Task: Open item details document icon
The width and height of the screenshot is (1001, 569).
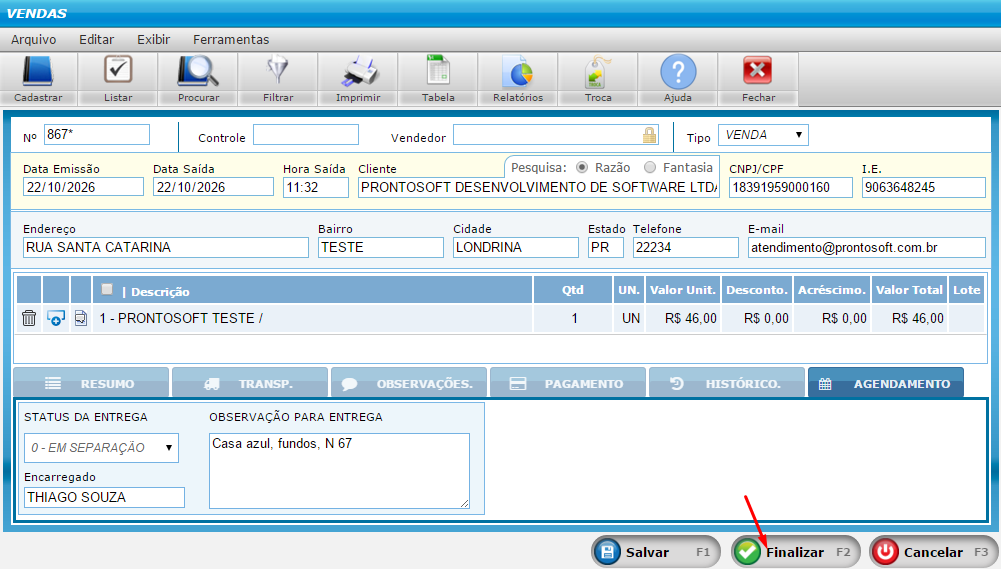Action: click(80, 318)
